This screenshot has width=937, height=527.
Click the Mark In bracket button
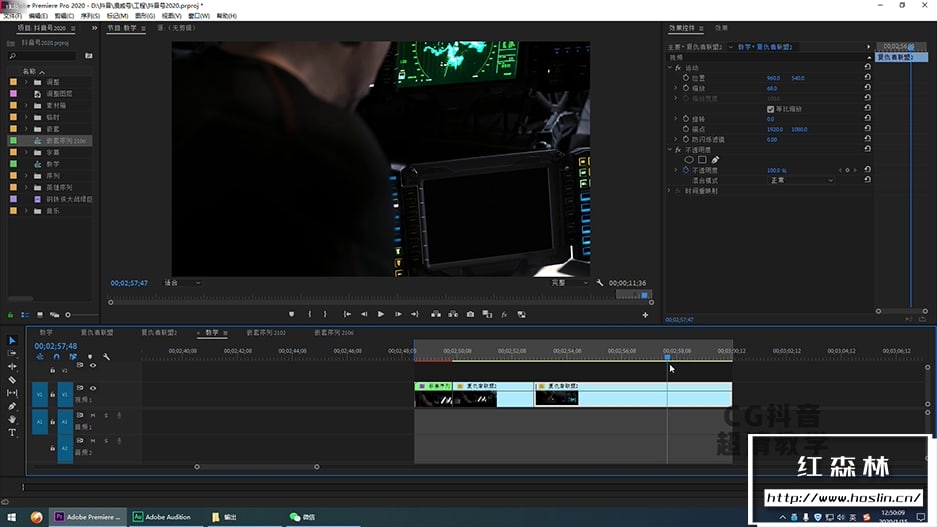pos(310,314)
